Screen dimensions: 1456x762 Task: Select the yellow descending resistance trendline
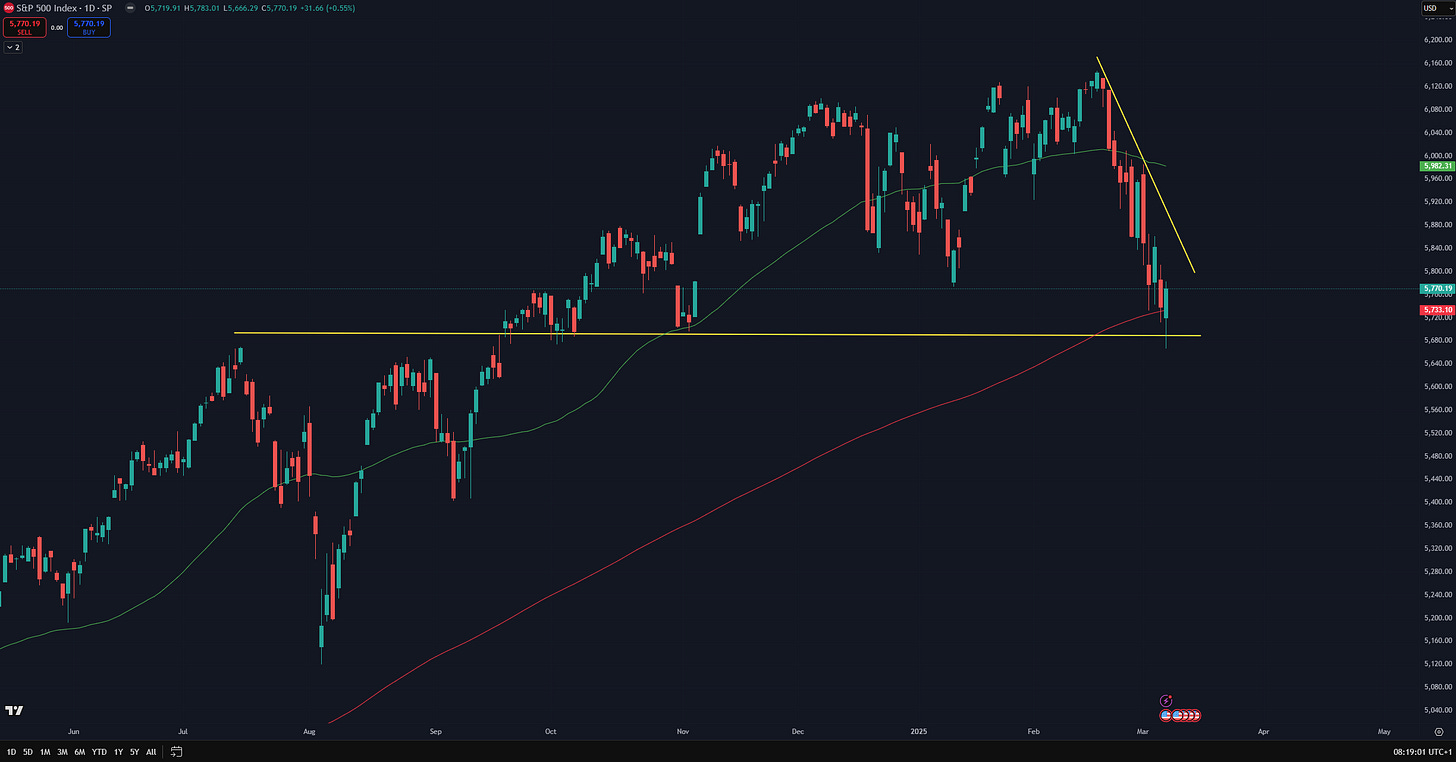[1146, 165]
